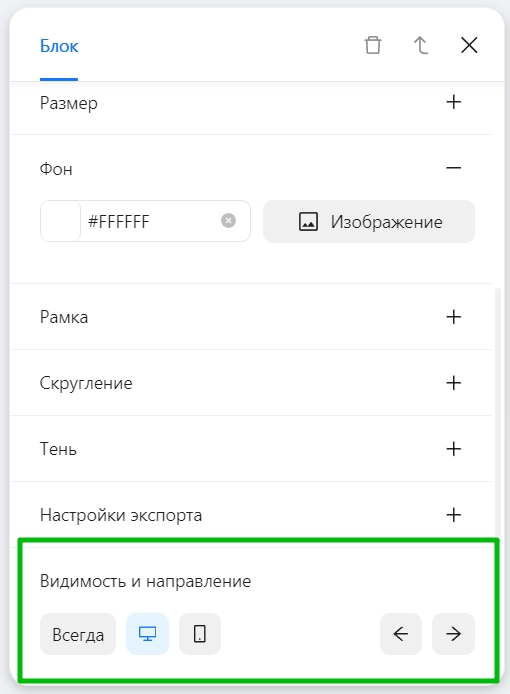Delete block with the trash icon
510x694 pixels.
373,45
